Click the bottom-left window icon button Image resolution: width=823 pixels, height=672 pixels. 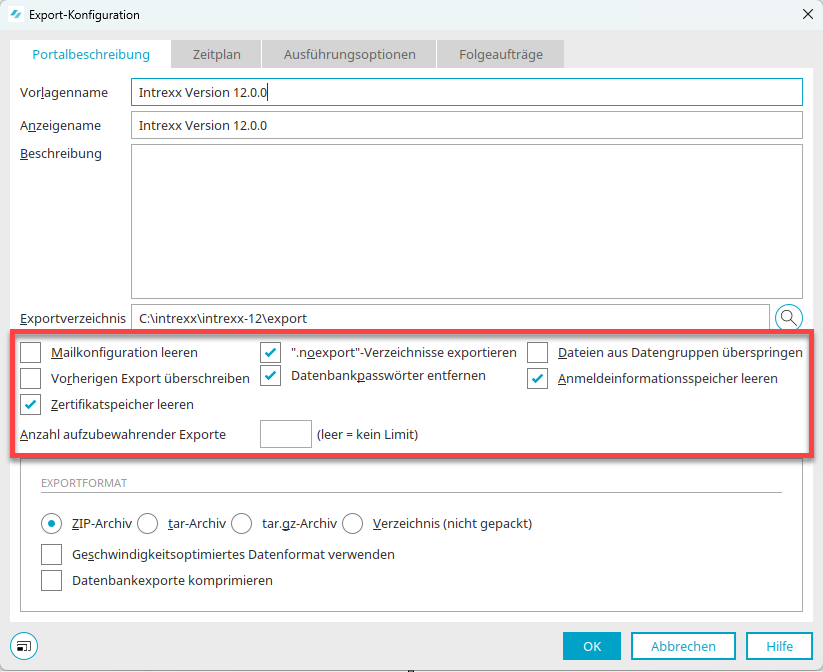23,646
